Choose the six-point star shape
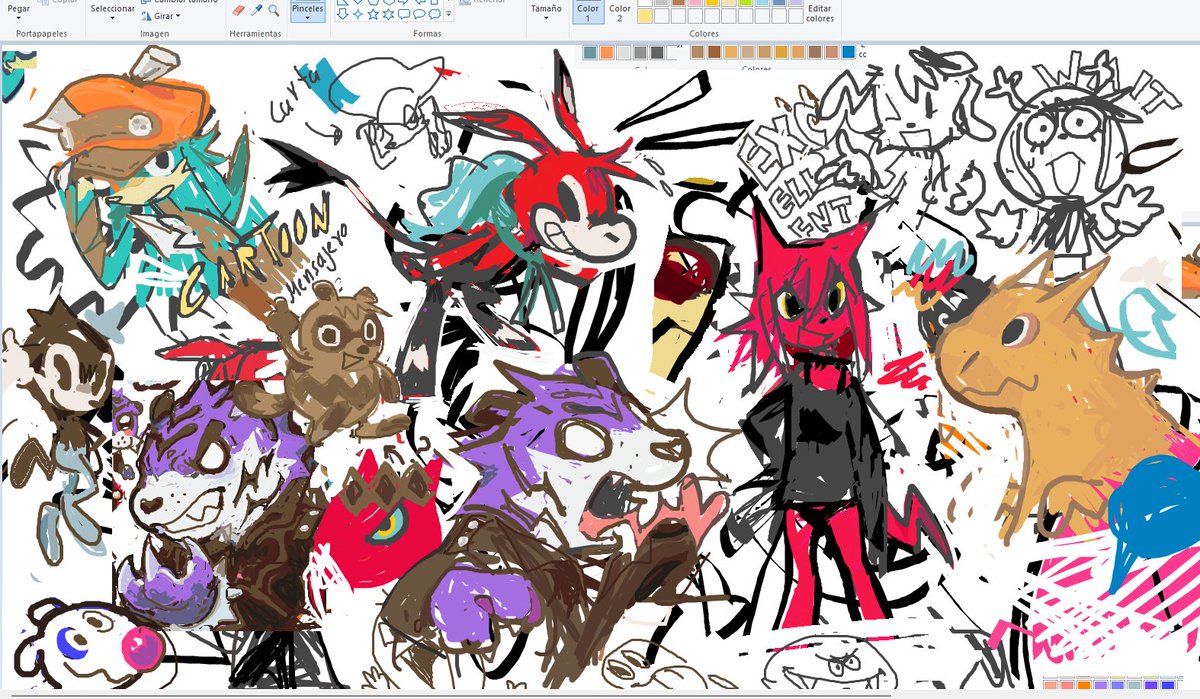Image resolution: width=1200 pixels, height=699 pixels. click(388, 14)
